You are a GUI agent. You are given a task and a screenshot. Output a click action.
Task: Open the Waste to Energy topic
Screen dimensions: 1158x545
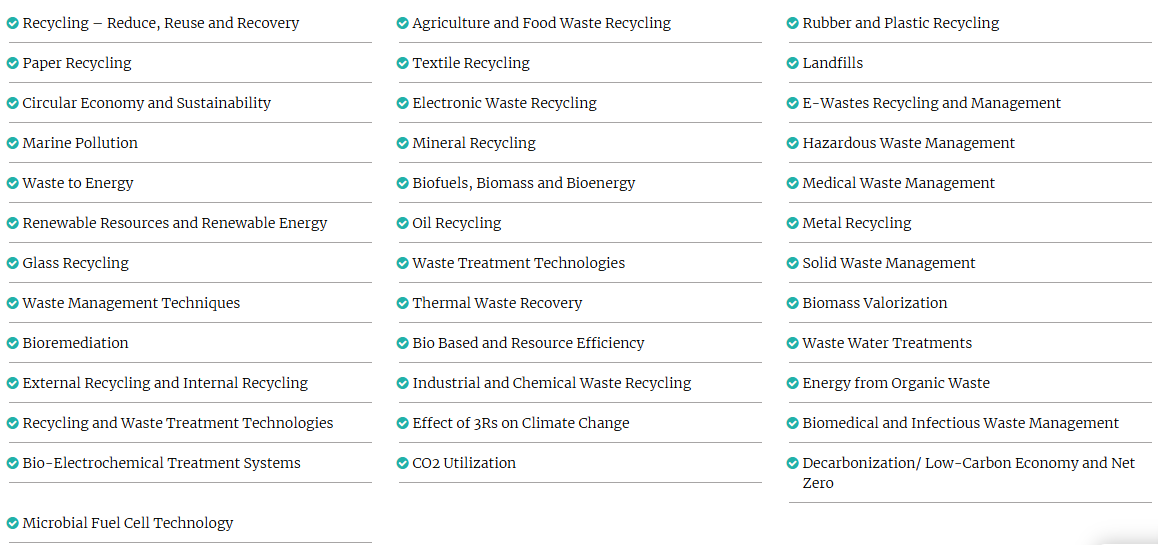(78, 183)
